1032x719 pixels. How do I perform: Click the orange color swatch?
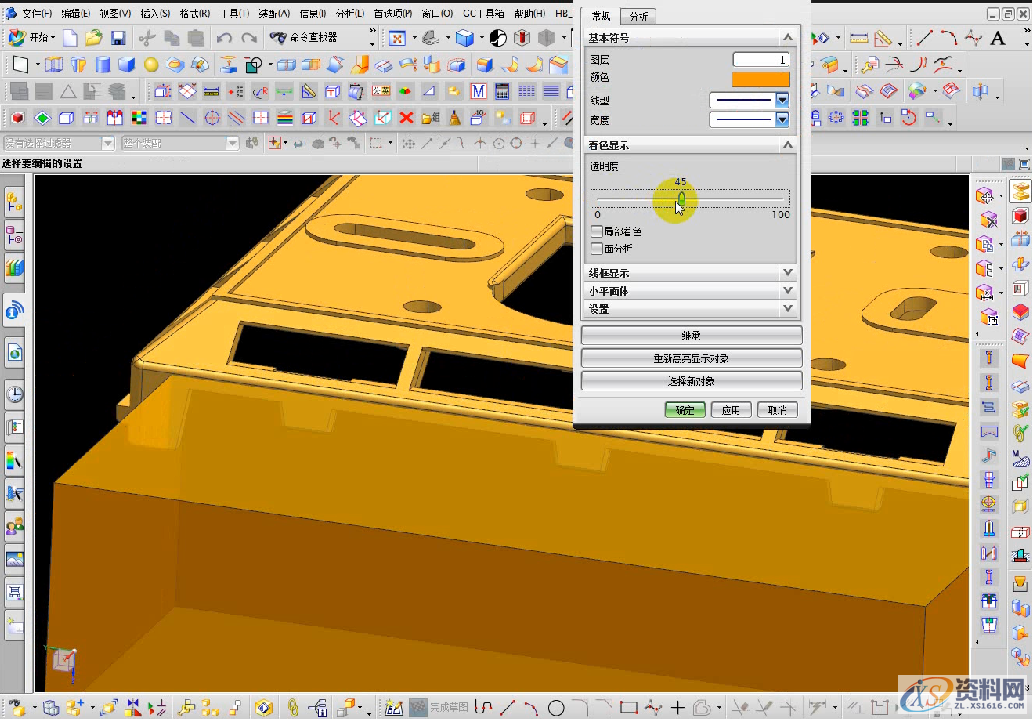760,79
